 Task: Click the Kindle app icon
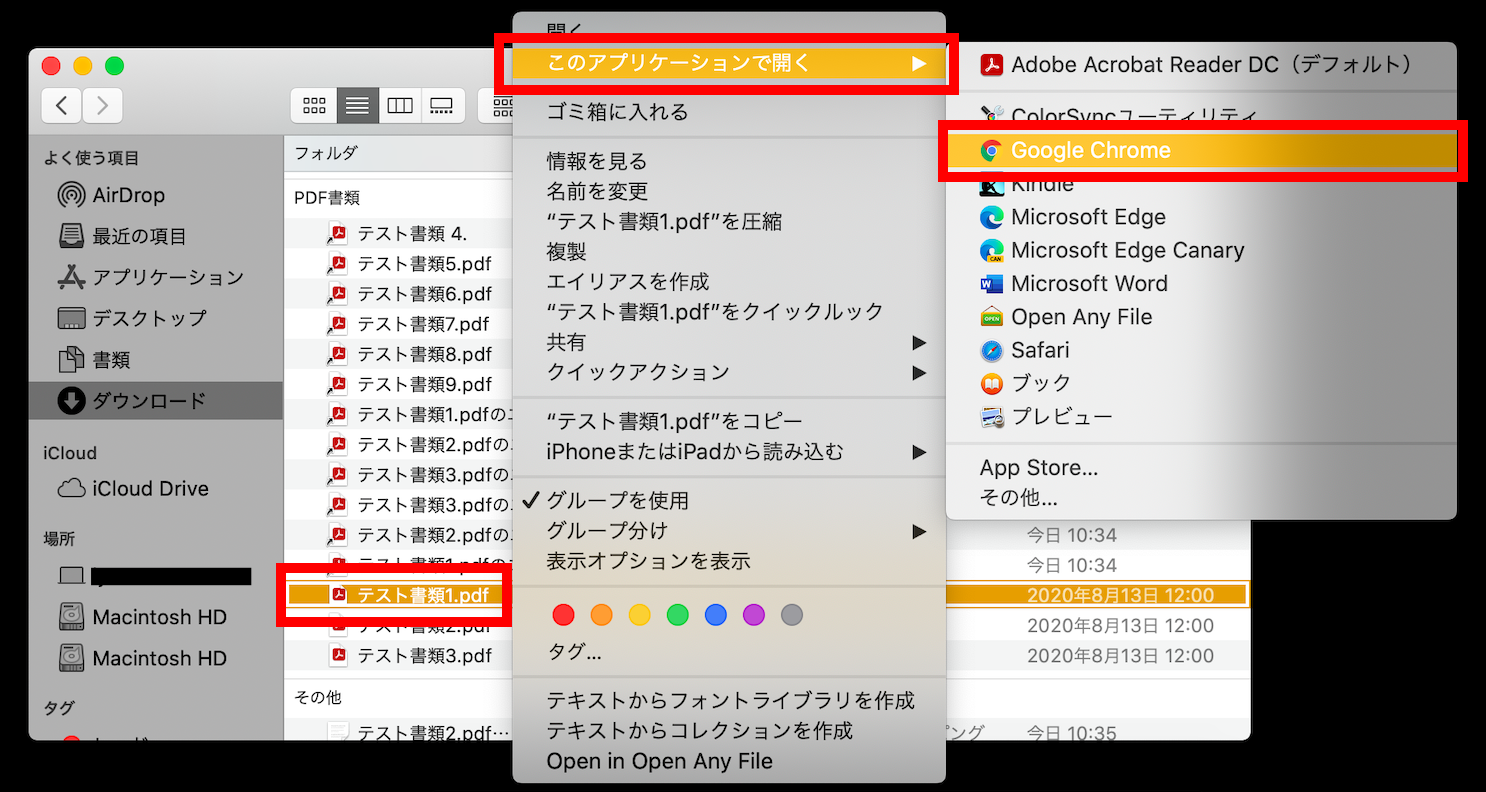pos(992,184)
